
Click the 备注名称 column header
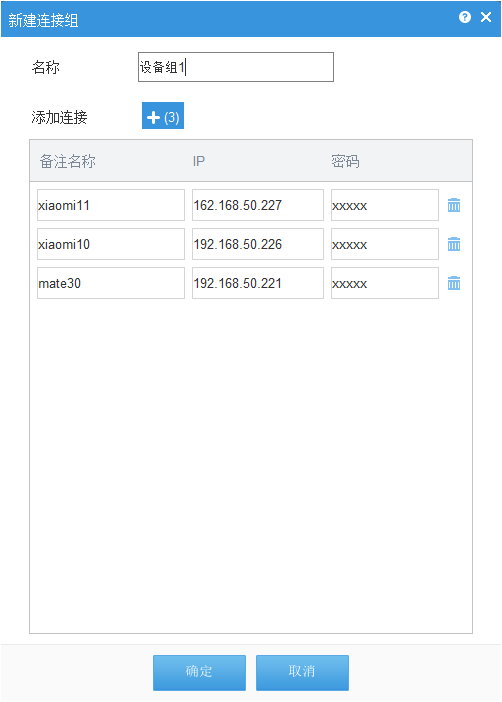(x=68, y=161)
